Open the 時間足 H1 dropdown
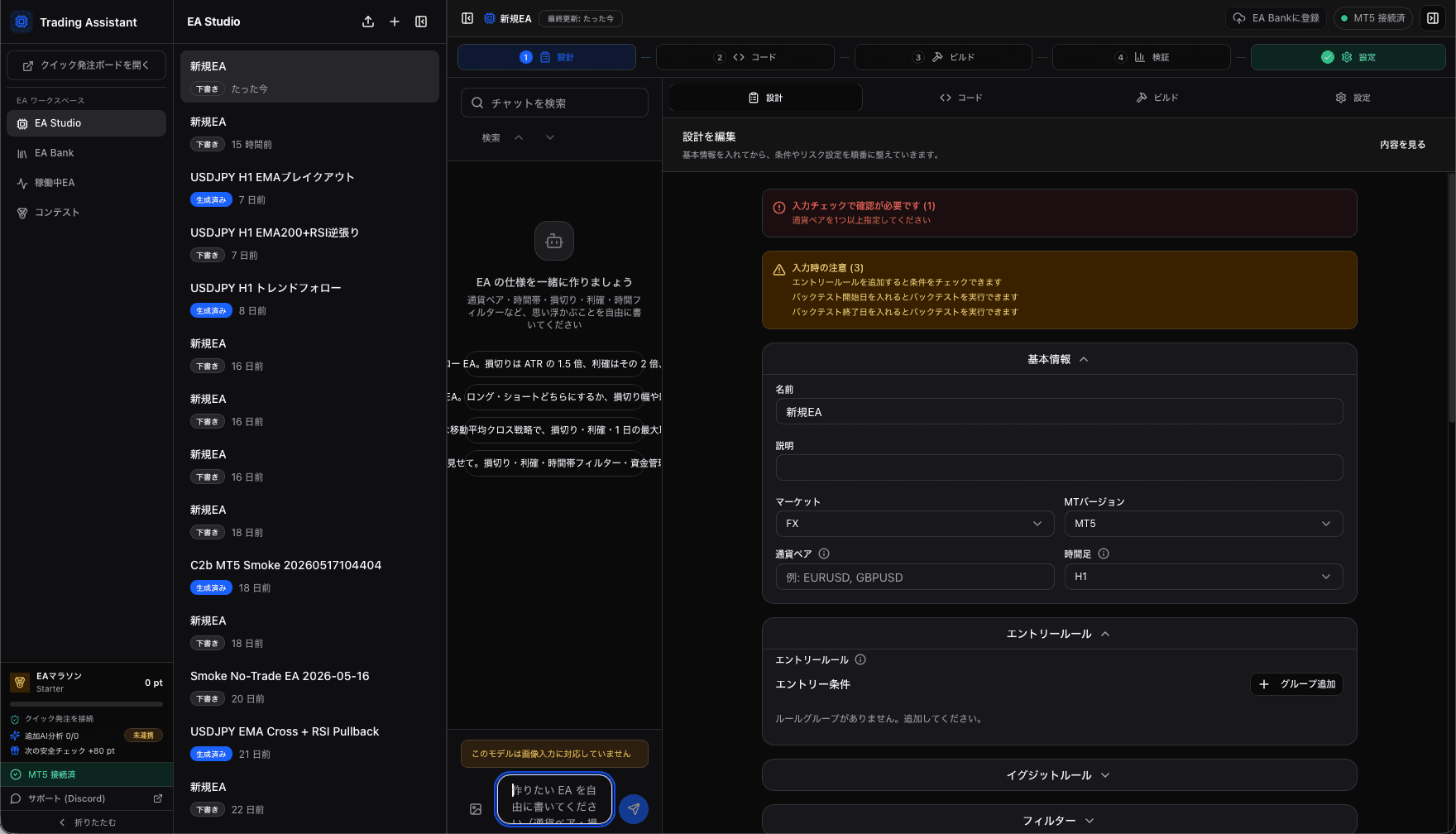 pos(1203,577)
